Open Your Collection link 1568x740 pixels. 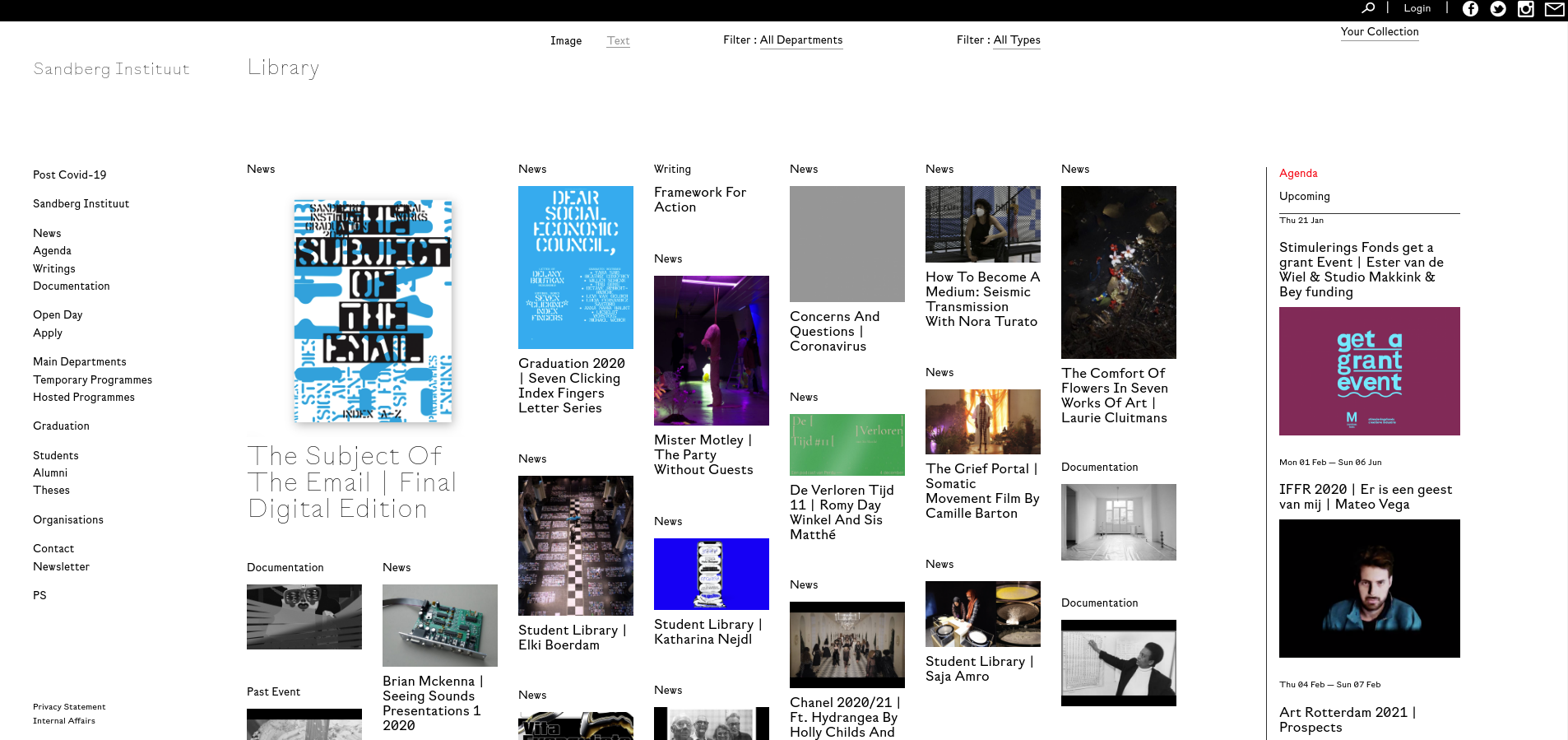[1379, 32]
